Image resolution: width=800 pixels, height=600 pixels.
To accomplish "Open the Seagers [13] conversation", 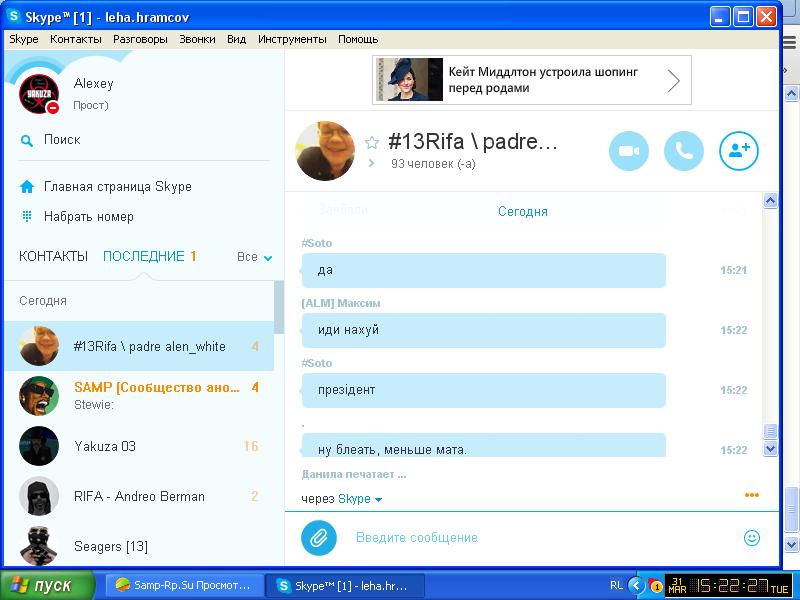I will pos(139,545).
